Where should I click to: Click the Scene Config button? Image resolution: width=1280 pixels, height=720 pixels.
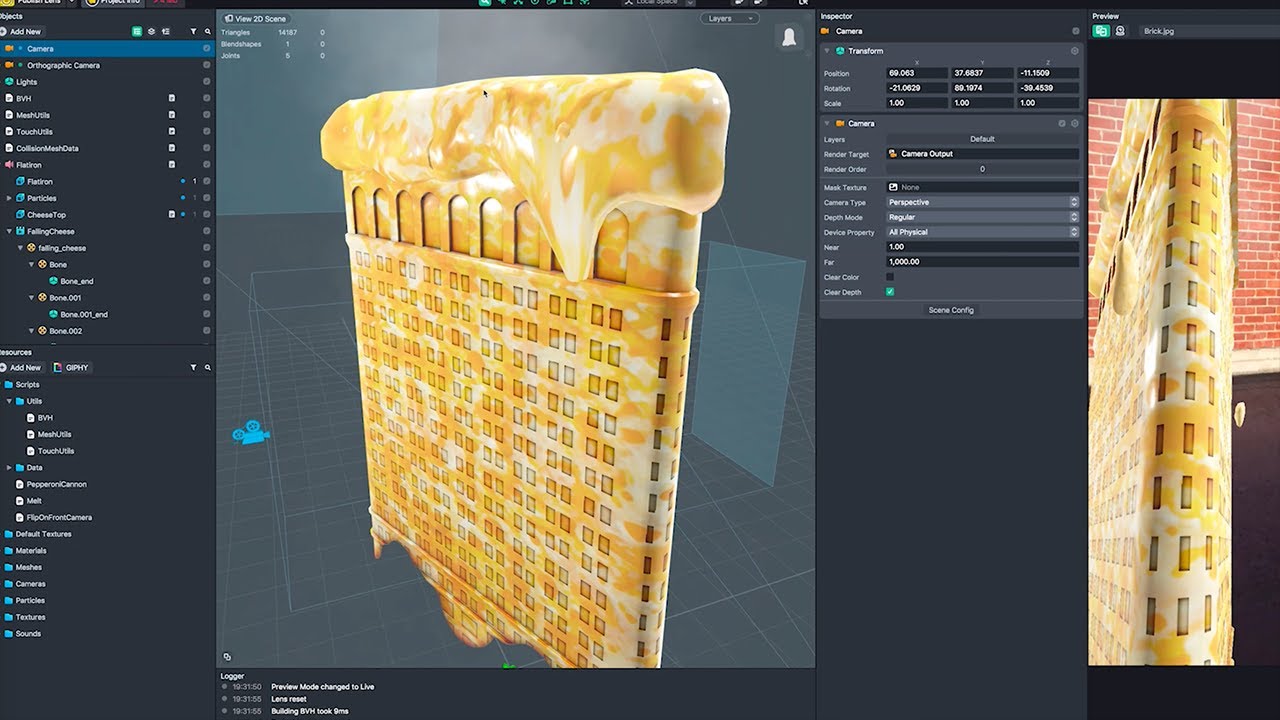coord(951,310)
